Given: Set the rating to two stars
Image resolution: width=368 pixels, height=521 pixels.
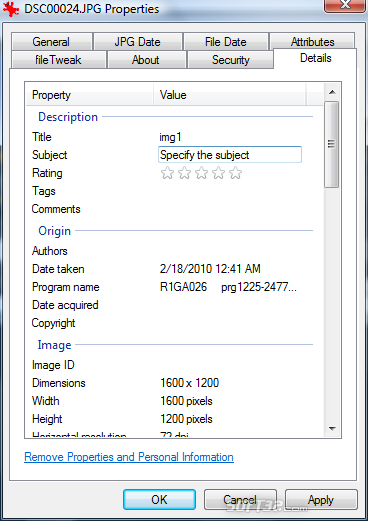Looking at the screenshot, I should [184, 173].
